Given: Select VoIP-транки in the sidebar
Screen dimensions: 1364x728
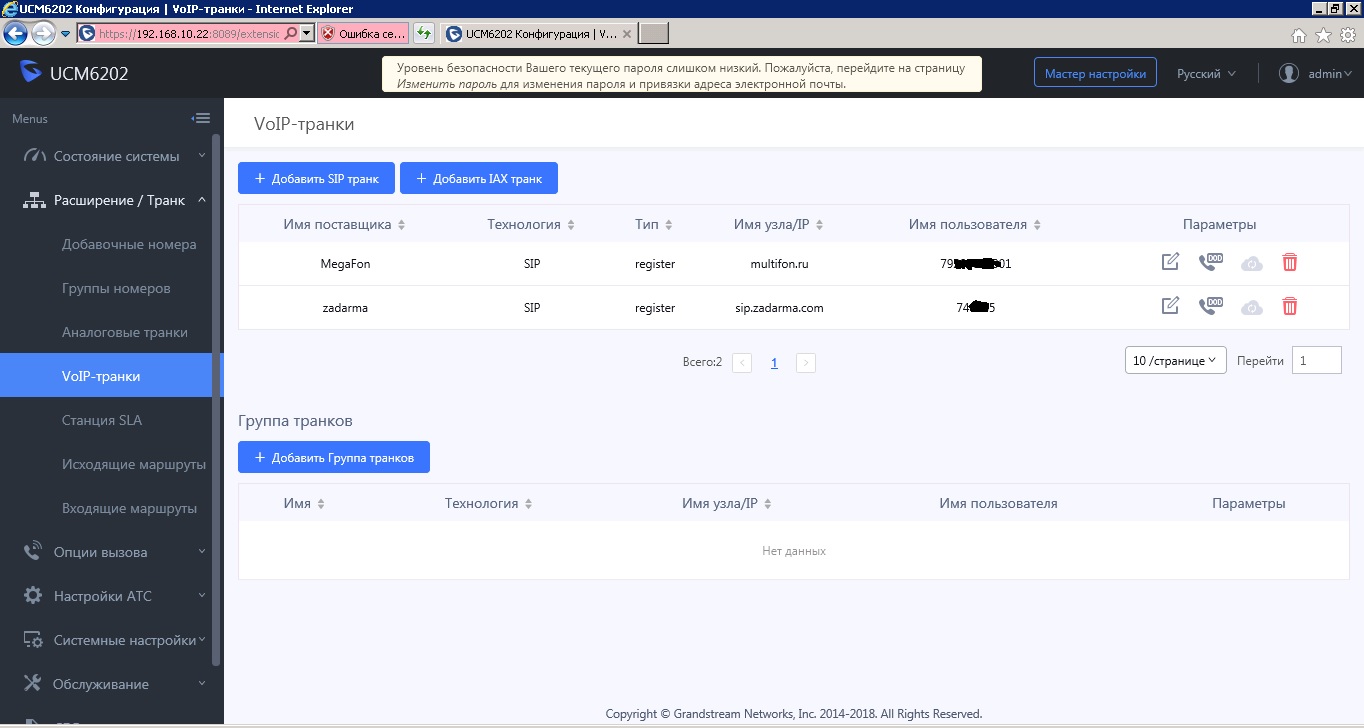Looking at the screenshot, I should point(106,376).
